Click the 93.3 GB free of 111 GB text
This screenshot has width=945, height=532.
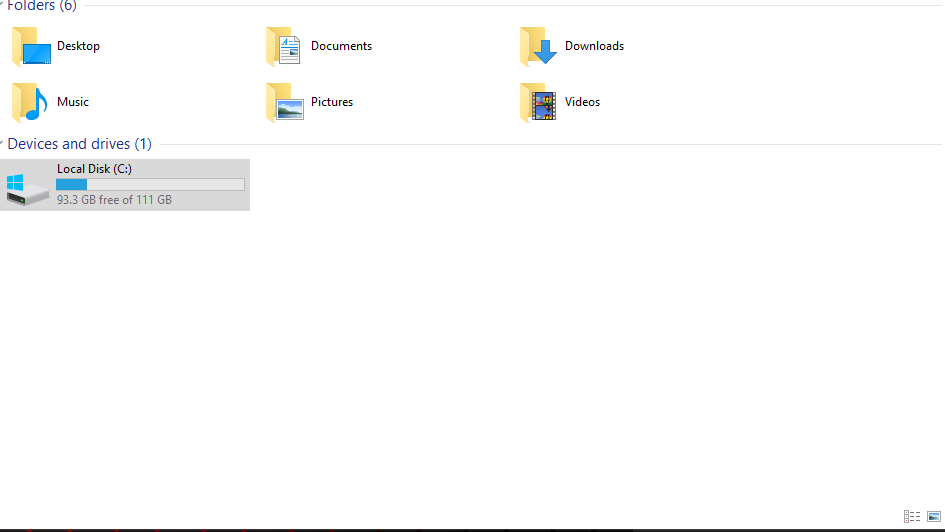coord(115,199)
